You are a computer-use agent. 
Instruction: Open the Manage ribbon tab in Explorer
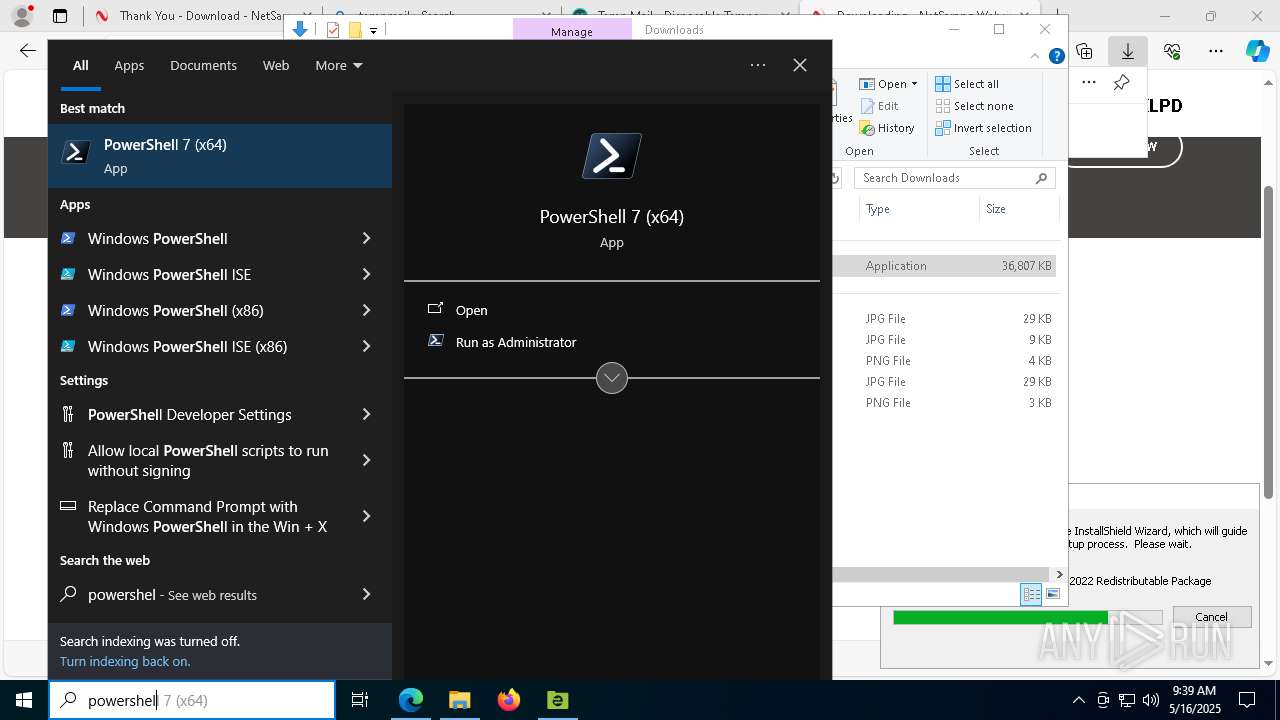click(572, 31)
